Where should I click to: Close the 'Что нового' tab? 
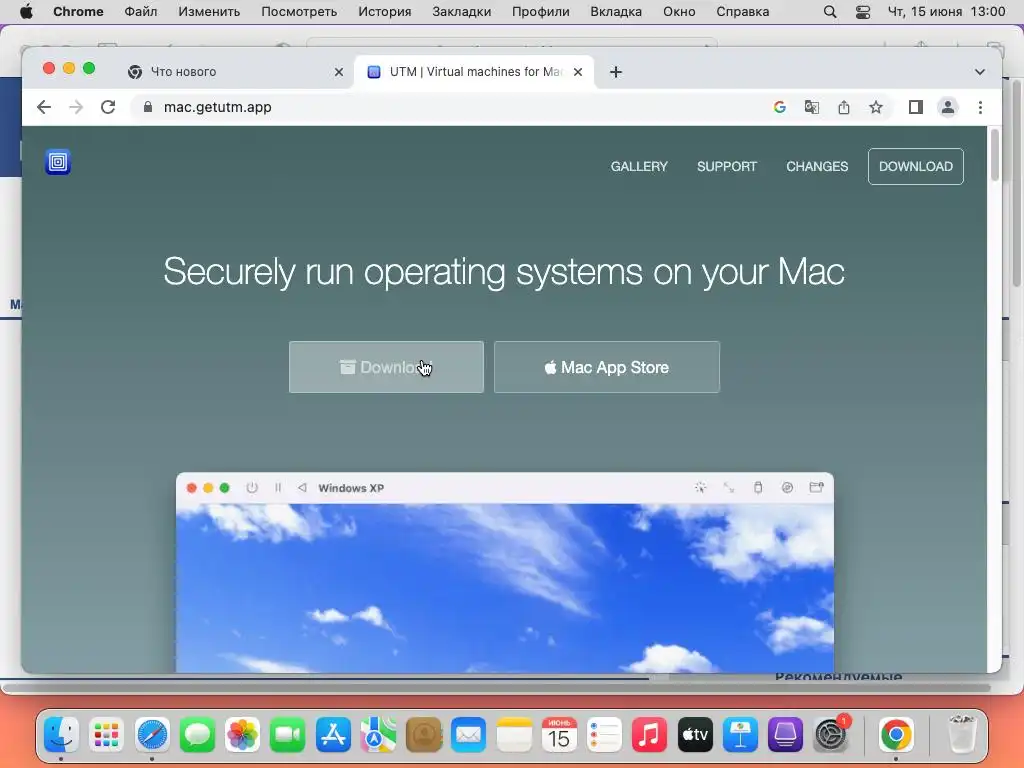click(339, 72)
